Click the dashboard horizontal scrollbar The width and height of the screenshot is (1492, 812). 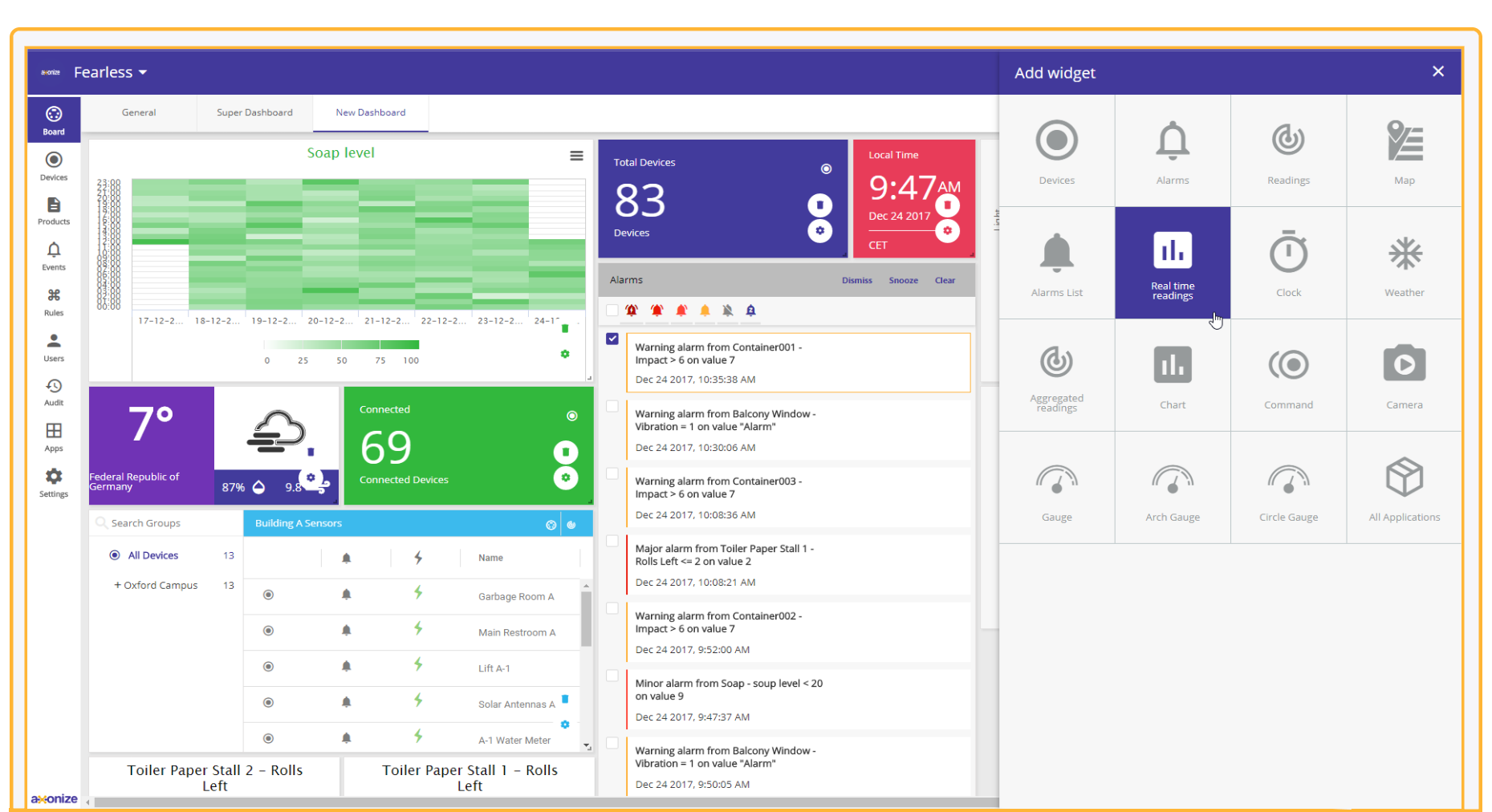click(546, 802)
